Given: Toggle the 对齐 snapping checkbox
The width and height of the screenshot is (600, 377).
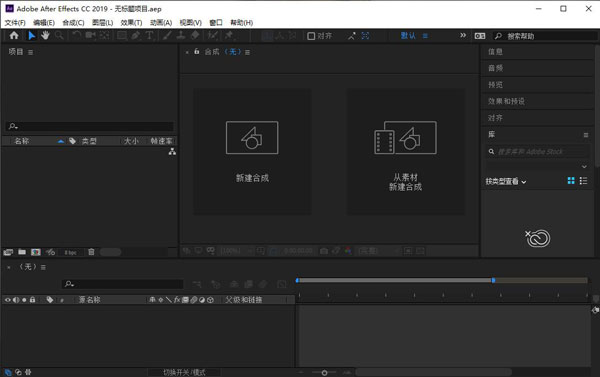Looking at the screenshot, I should [x=311, y=36].
